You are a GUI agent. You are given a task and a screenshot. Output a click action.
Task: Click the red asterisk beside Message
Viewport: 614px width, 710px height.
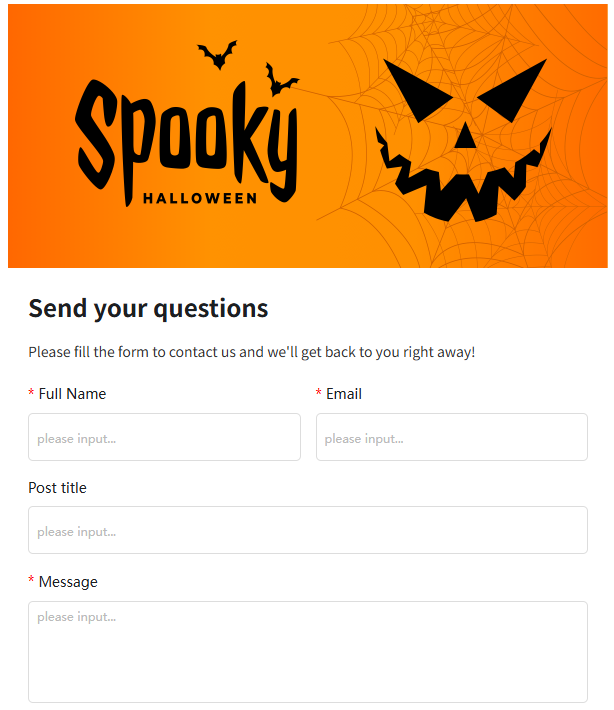(31, 582)
